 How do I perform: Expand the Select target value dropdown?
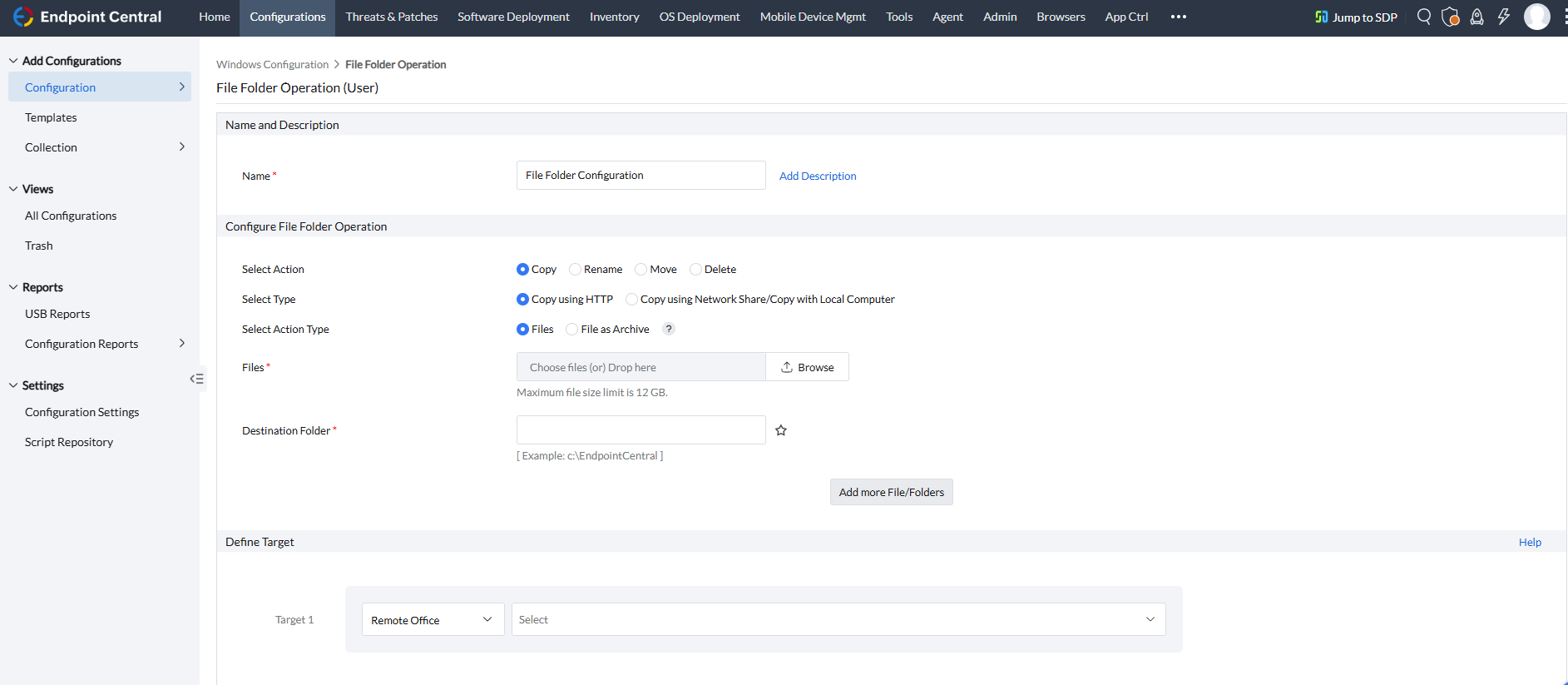pos(838,619)
